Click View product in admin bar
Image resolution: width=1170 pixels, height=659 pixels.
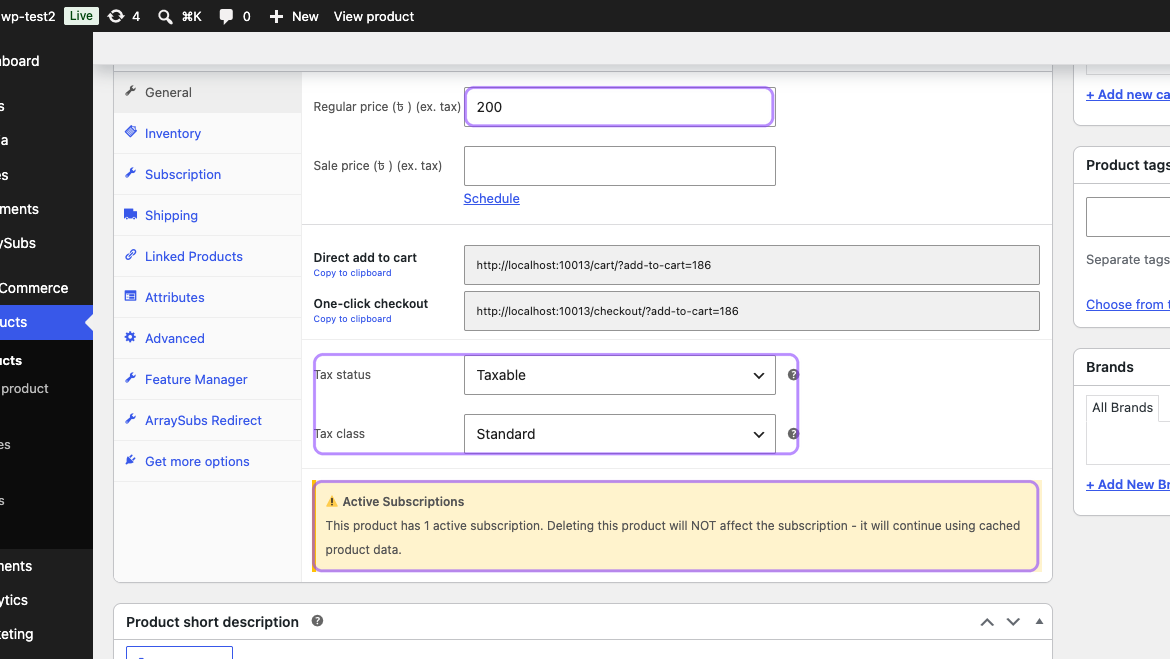373,16
